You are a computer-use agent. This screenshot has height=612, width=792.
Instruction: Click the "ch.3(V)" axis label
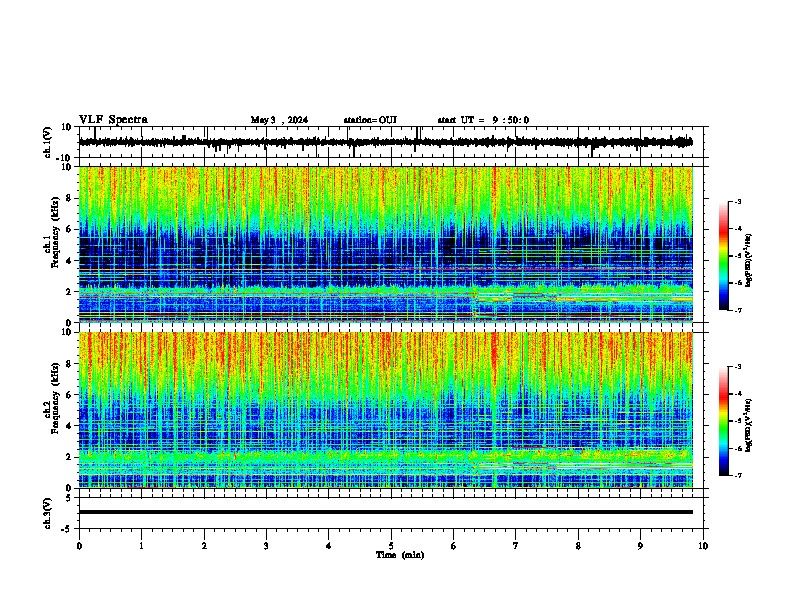48,514
